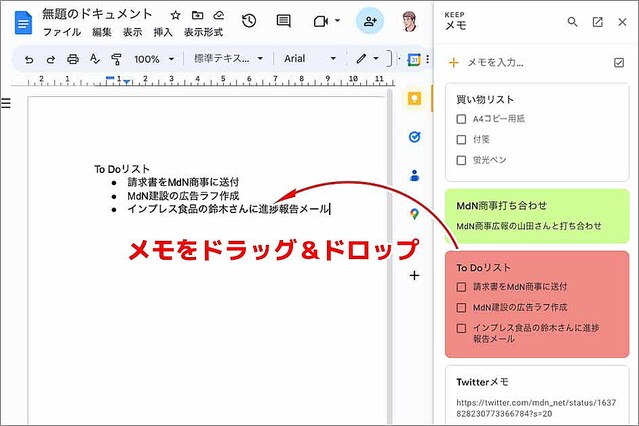Open Google Calendar side panel icon
The image size is (639, 426).
(x=414, y=60)
